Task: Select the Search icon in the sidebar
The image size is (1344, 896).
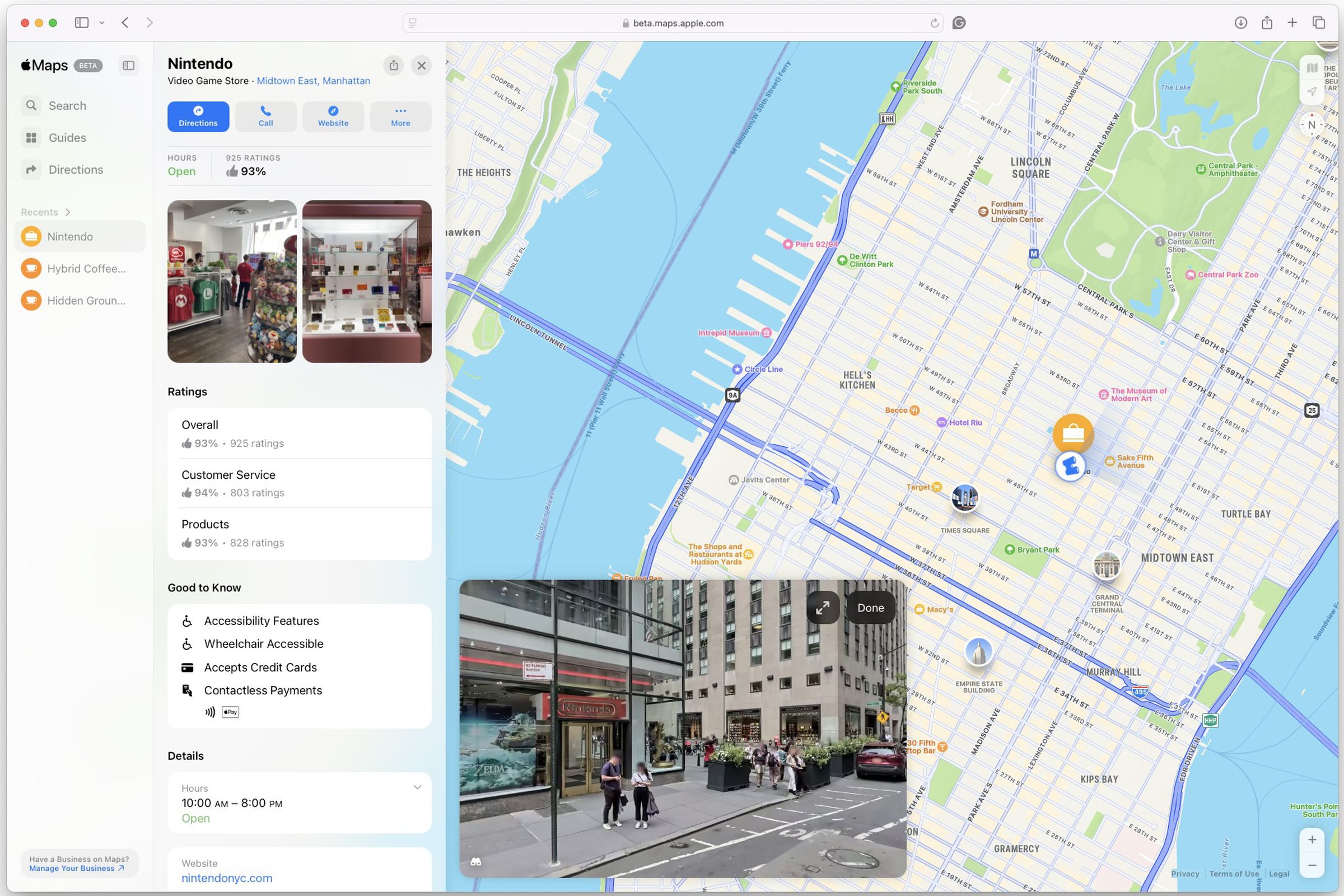Action: pos(31,105)
